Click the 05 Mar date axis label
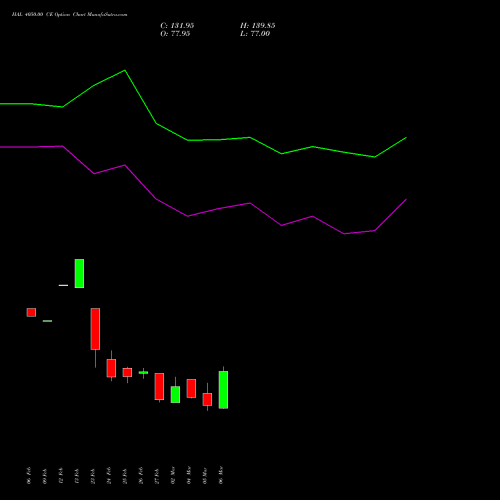This screenshot has width=500, height=500. (205, 476)
